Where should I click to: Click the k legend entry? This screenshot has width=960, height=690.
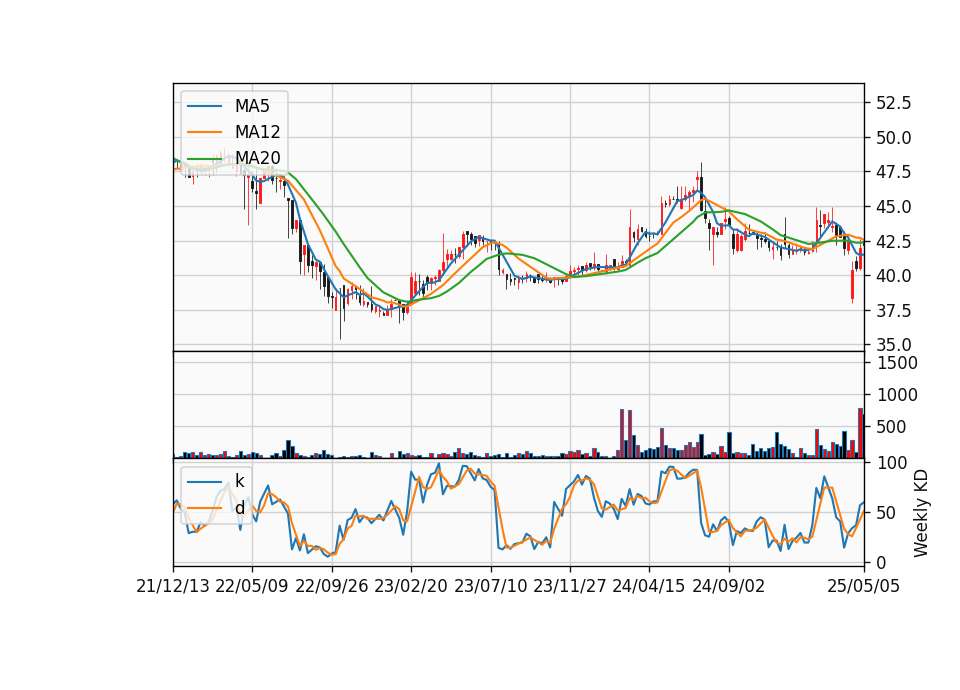coord(239,481)
